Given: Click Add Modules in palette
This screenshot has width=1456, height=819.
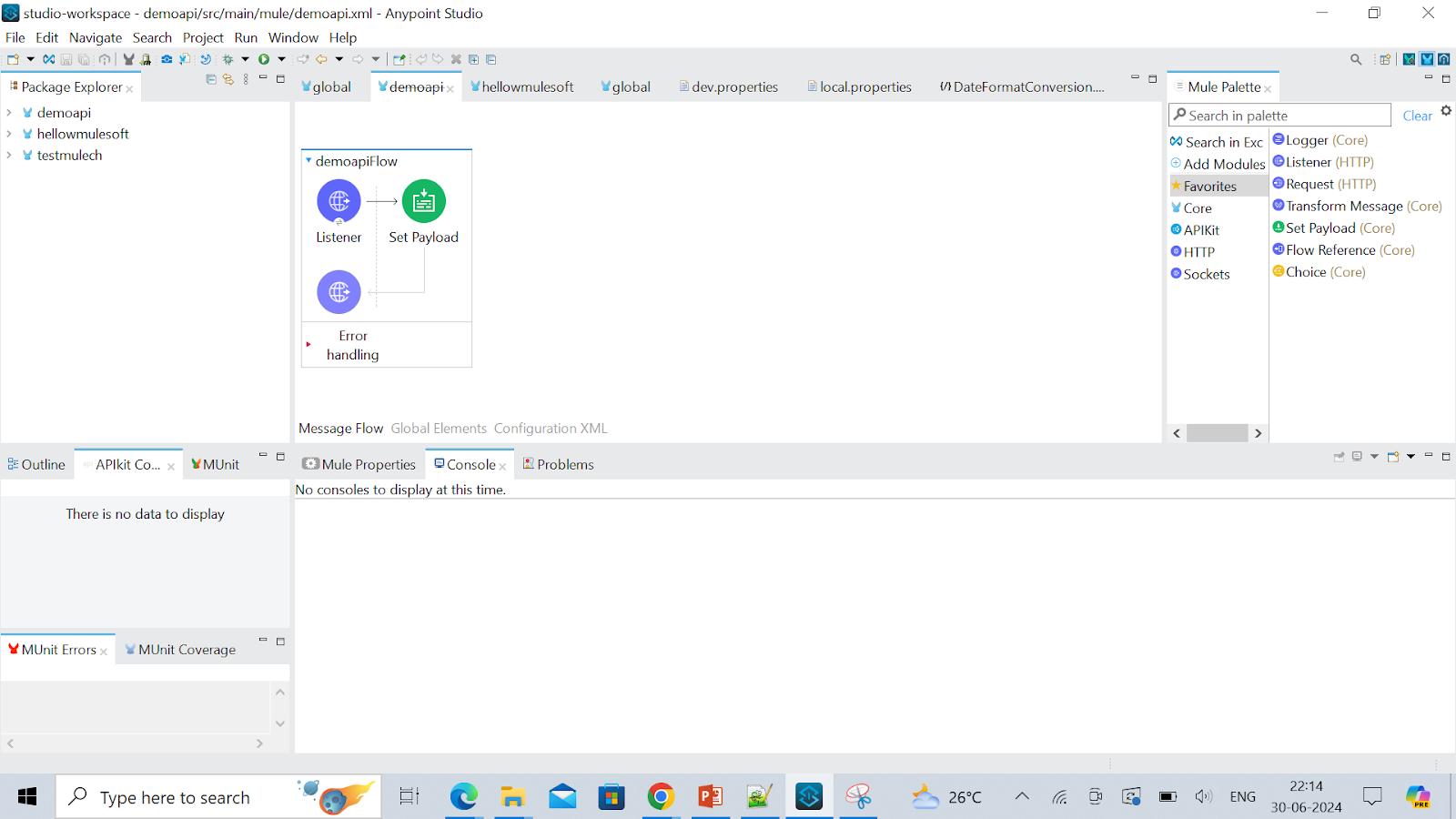Looking at the screenshot, I should point(1218,164).
